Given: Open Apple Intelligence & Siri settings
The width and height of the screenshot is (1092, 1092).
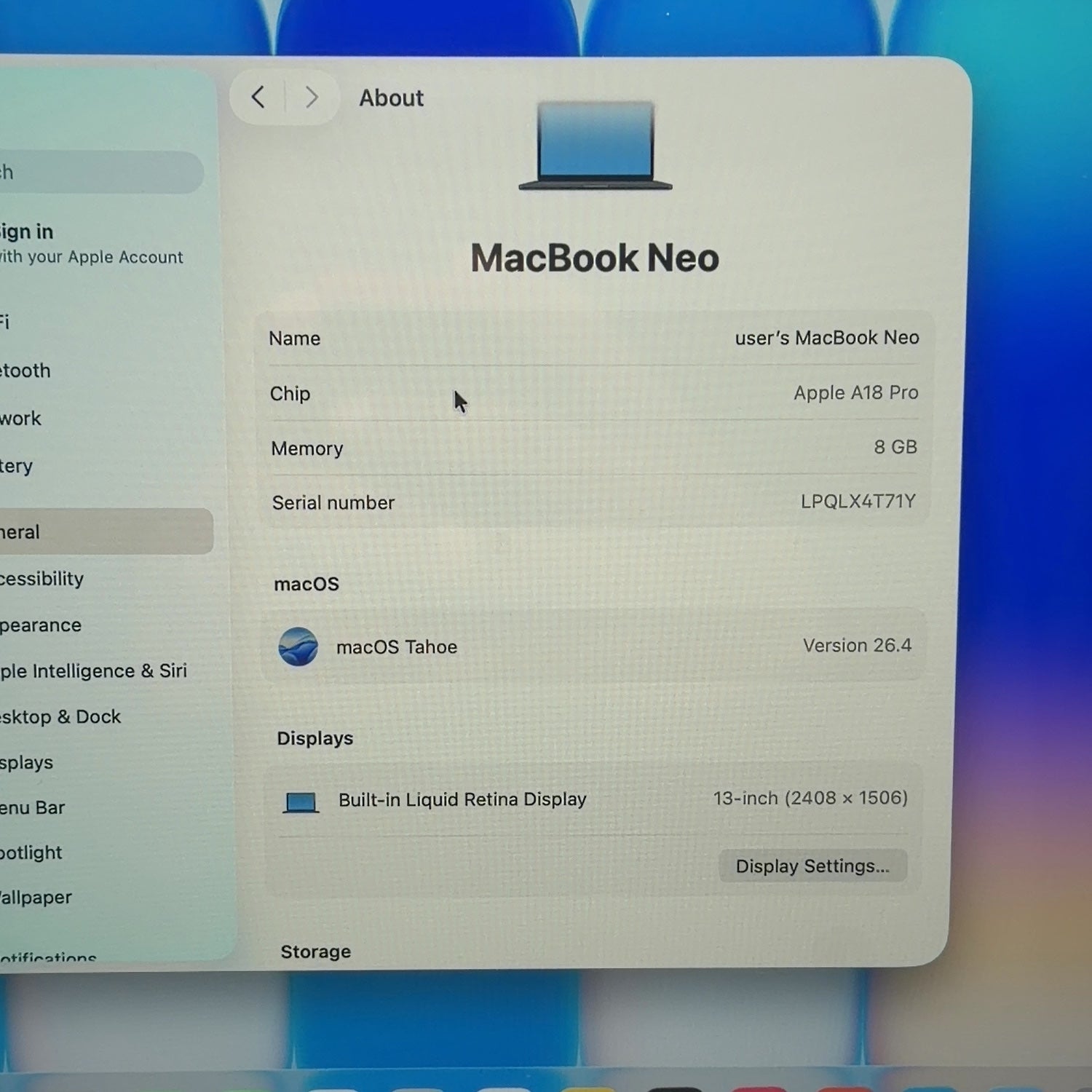Looking at the screenshot, I should 93,670.
